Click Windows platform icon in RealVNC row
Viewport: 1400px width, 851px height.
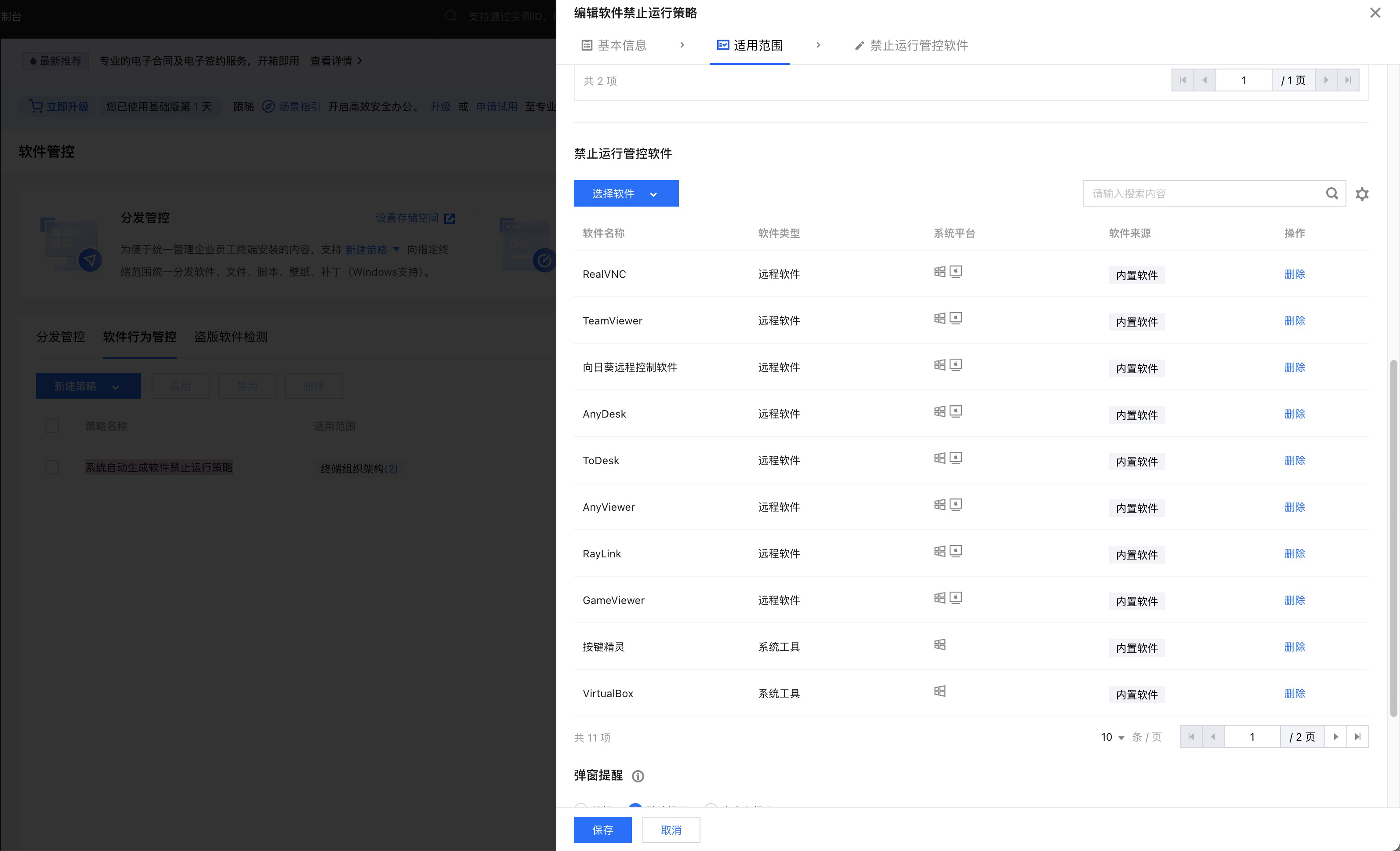click(x=940, y=272)
